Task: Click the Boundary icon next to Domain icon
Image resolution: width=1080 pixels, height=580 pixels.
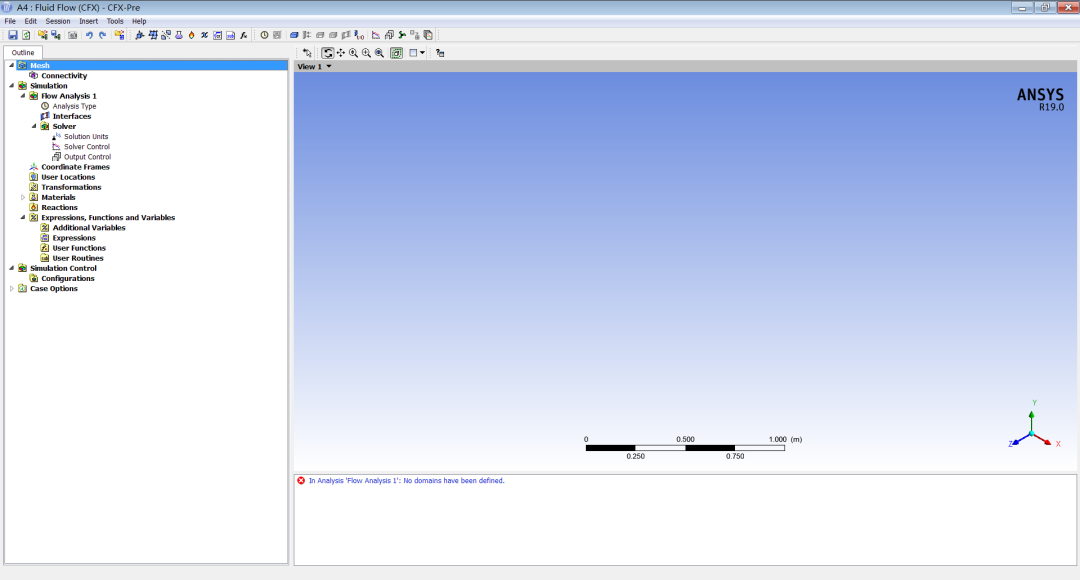Action: pyautogui.click(x=307, y=35)
